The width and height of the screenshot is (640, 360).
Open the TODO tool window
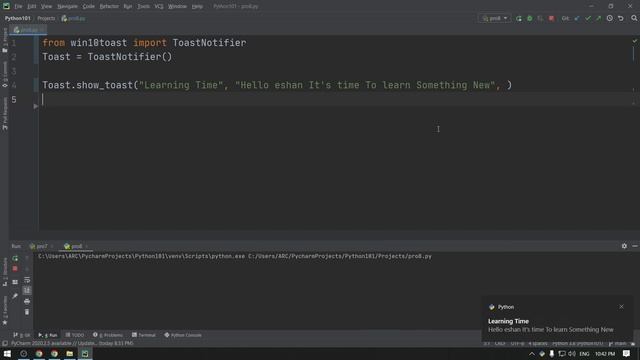click(75, 335)
